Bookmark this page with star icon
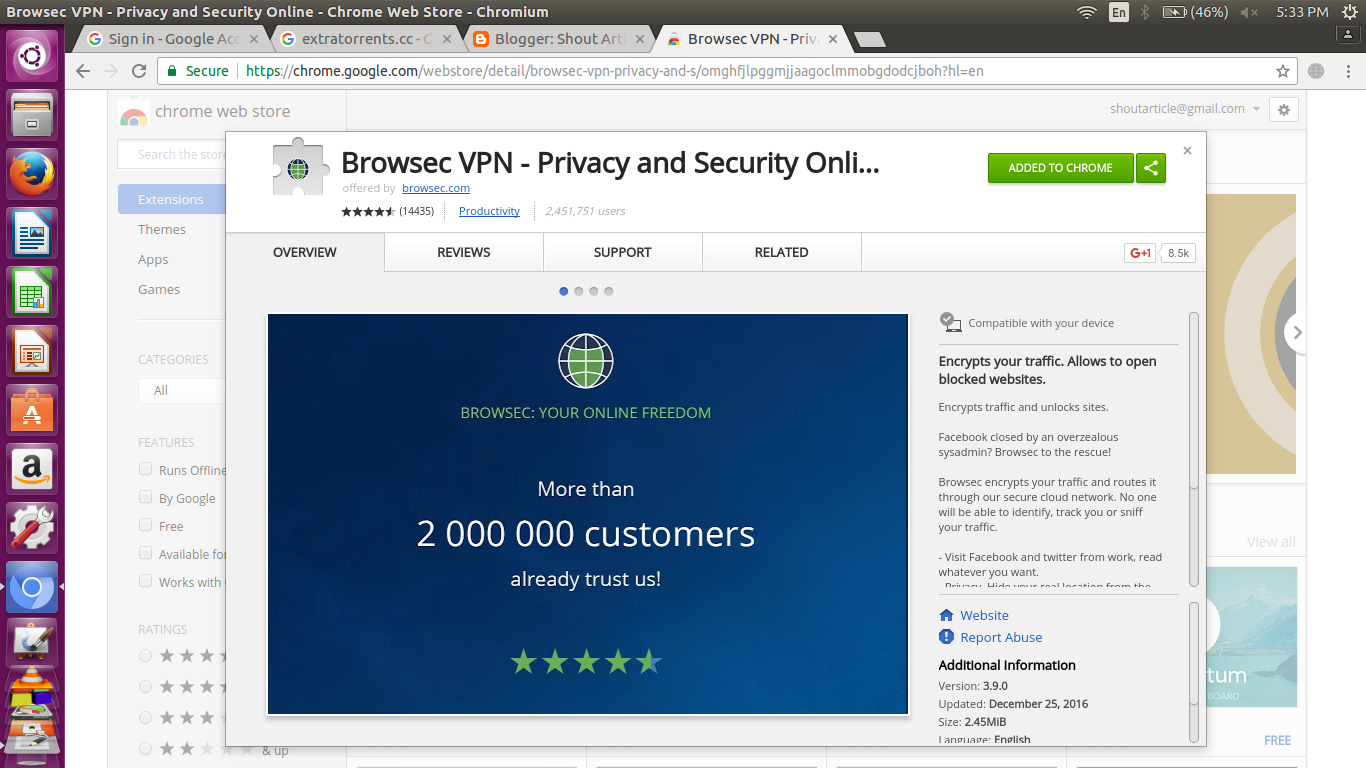The width and height of the screenshot is (1366, 768). [1283, 71]
